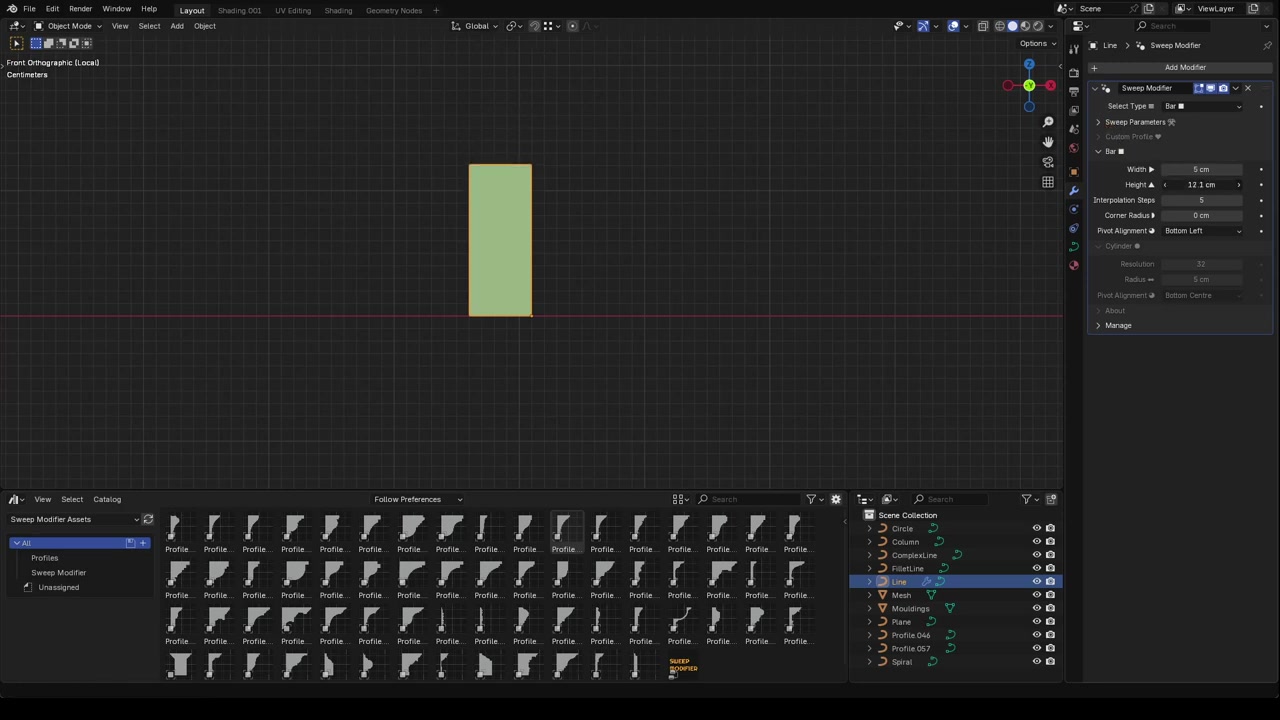Open the Pivot Alignment Bottom Left dropdown

point(1202,231)
